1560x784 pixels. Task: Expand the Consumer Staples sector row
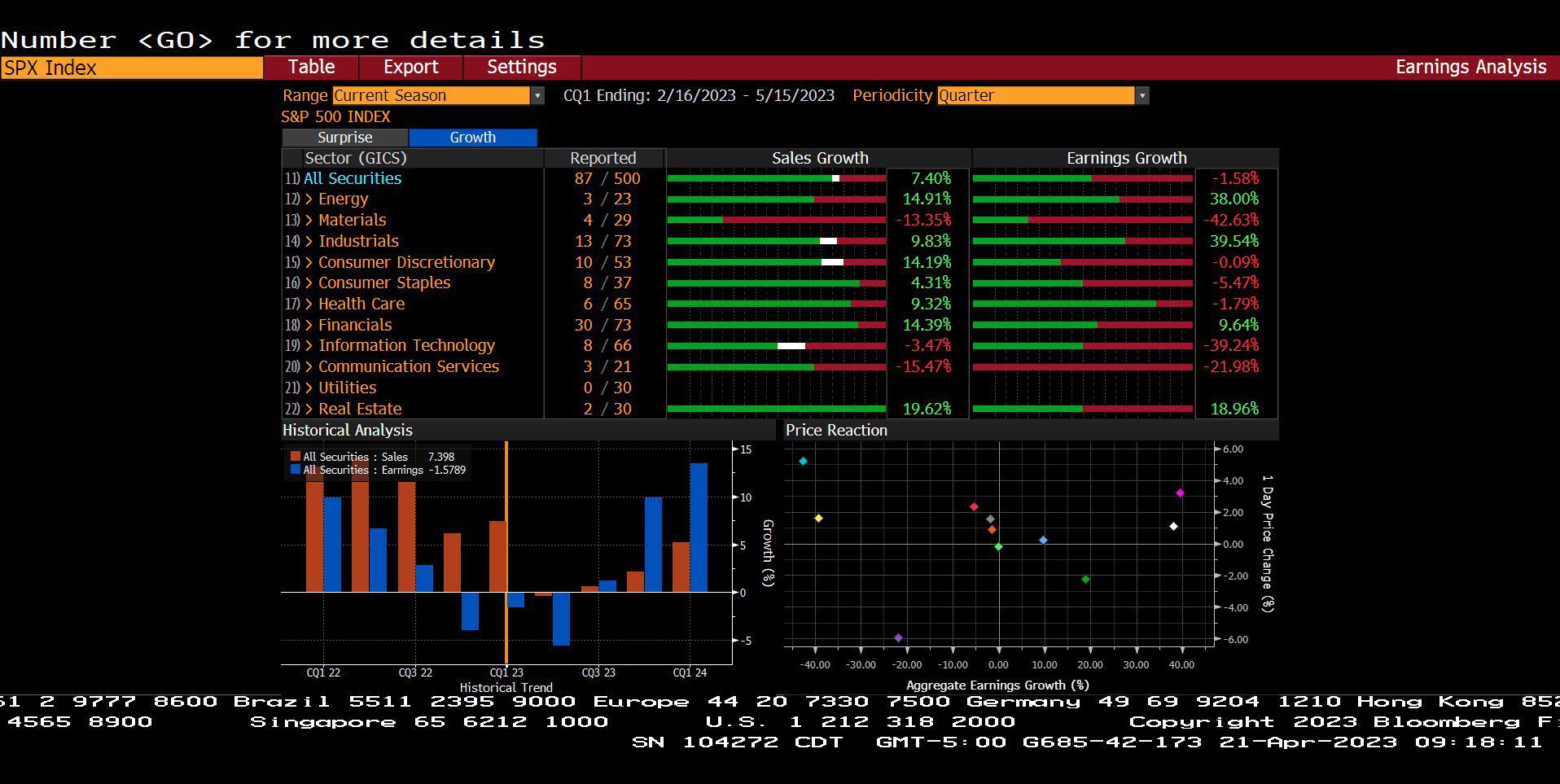pyautogui.click(x=309, y=283)
